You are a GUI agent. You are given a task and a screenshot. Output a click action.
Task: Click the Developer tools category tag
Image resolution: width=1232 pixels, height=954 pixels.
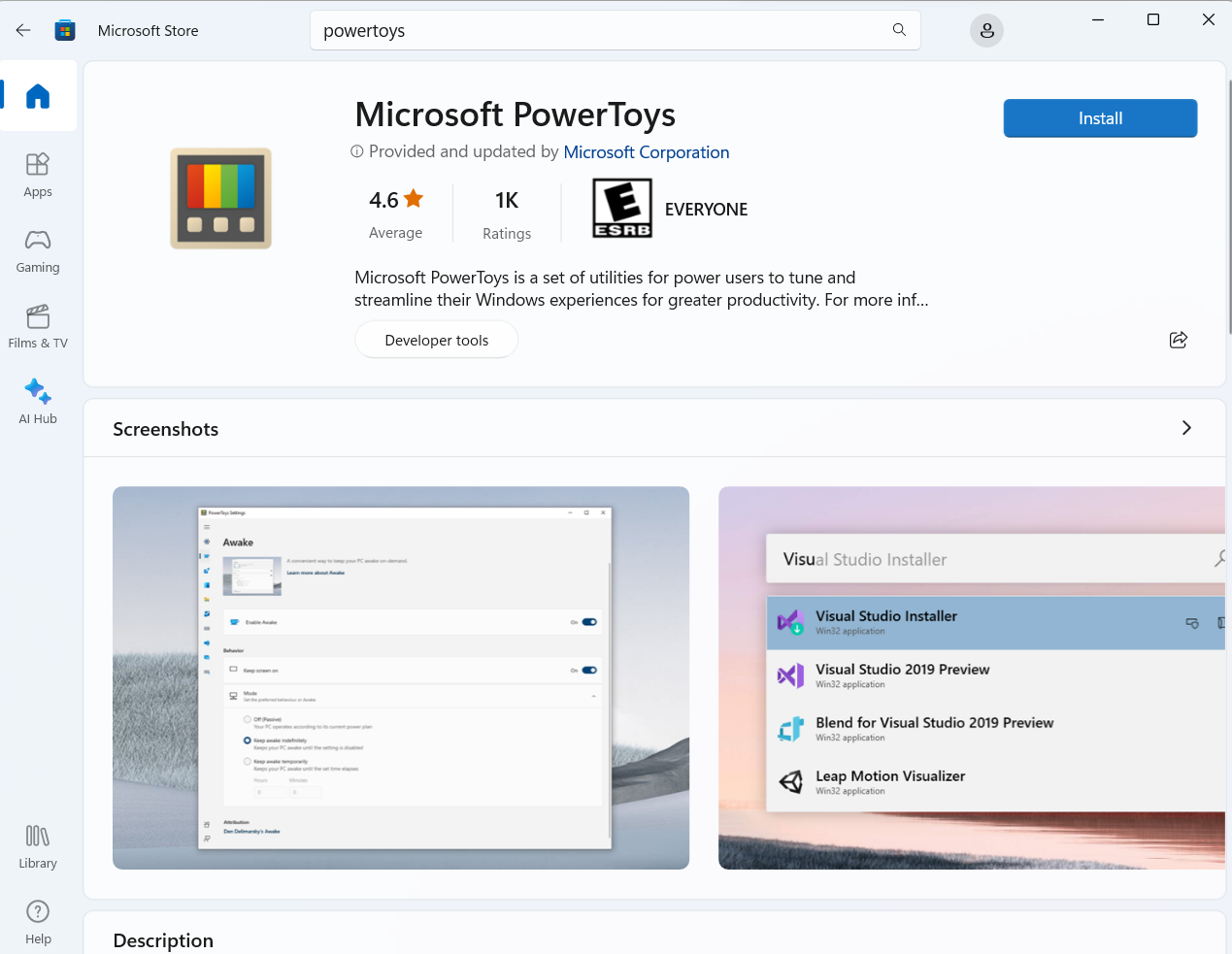tap(436, 339)
